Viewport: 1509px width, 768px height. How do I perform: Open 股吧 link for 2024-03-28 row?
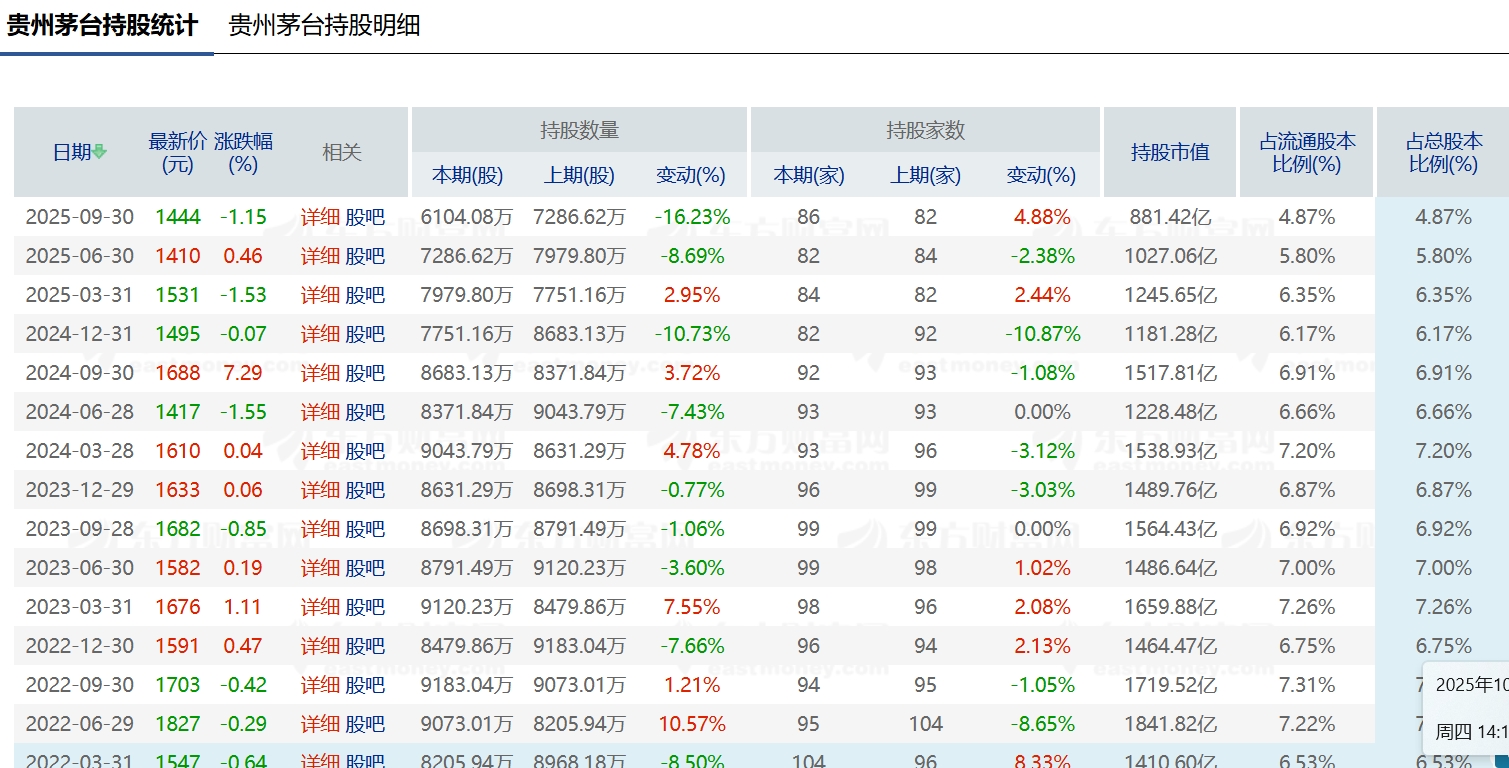[365, 451]
